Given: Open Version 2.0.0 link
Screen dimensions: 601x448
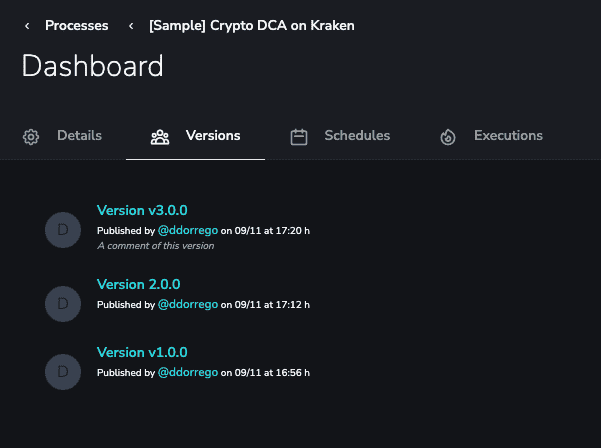Looking at the screenshot, I should pos(138,284).
